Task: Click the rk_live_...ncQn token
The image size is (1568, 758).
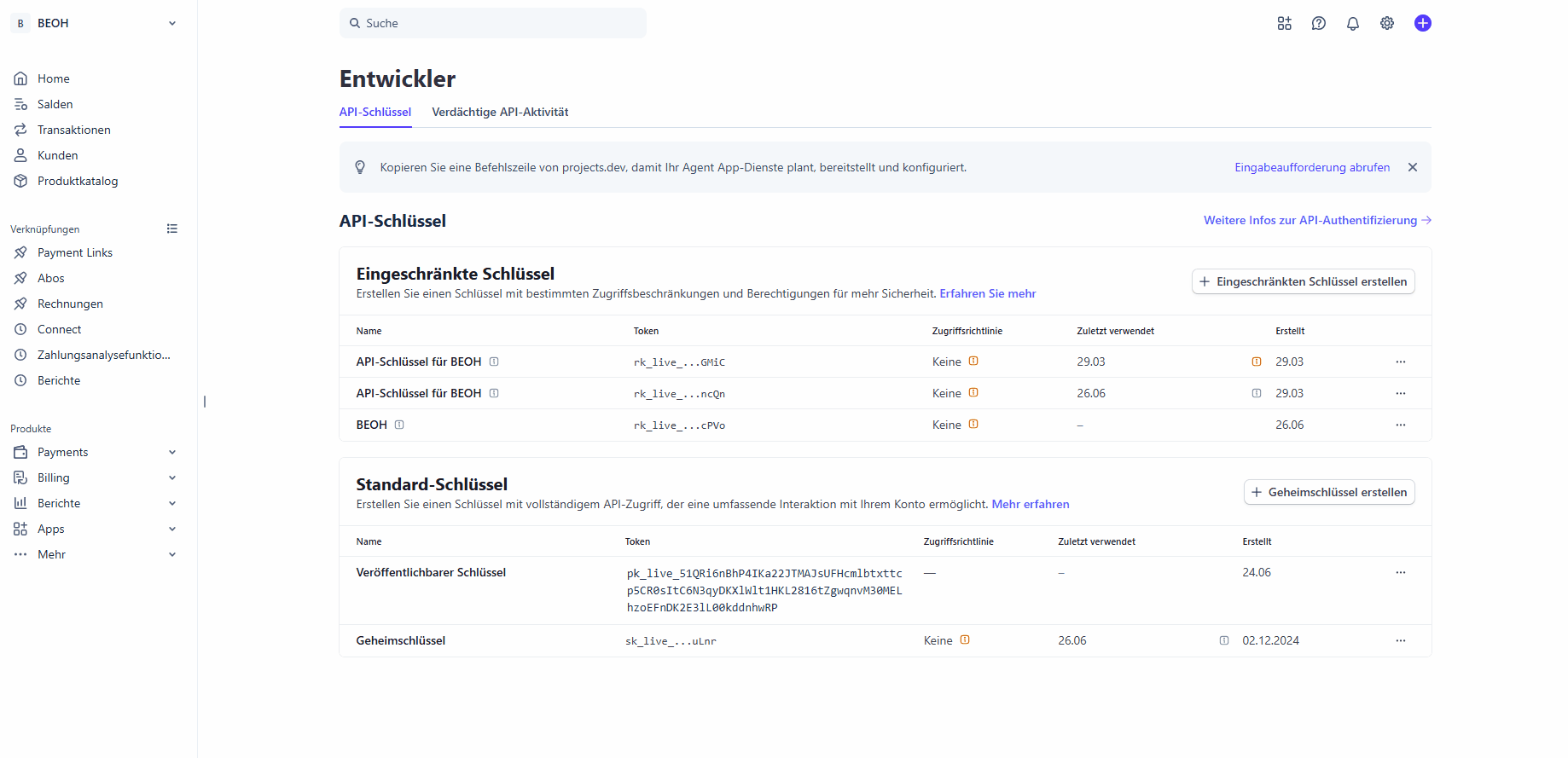Action: [679, 394]
